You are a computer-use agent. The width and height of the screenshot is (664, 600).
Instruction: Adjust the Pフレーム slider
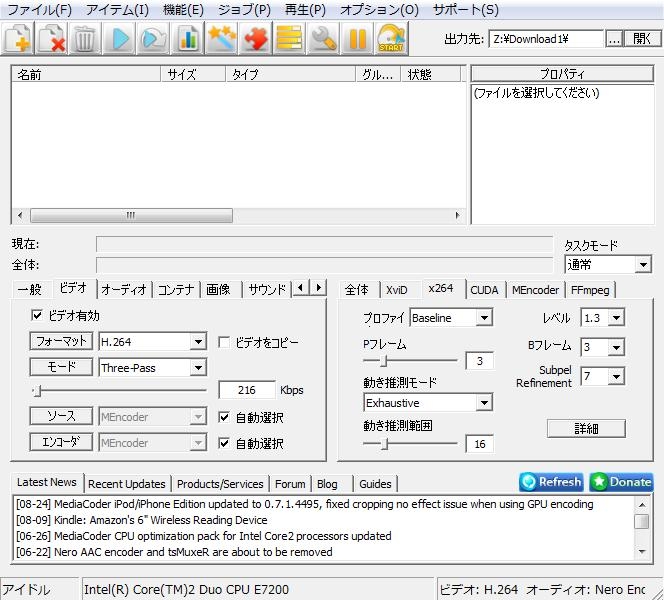[x=384, y=361]
